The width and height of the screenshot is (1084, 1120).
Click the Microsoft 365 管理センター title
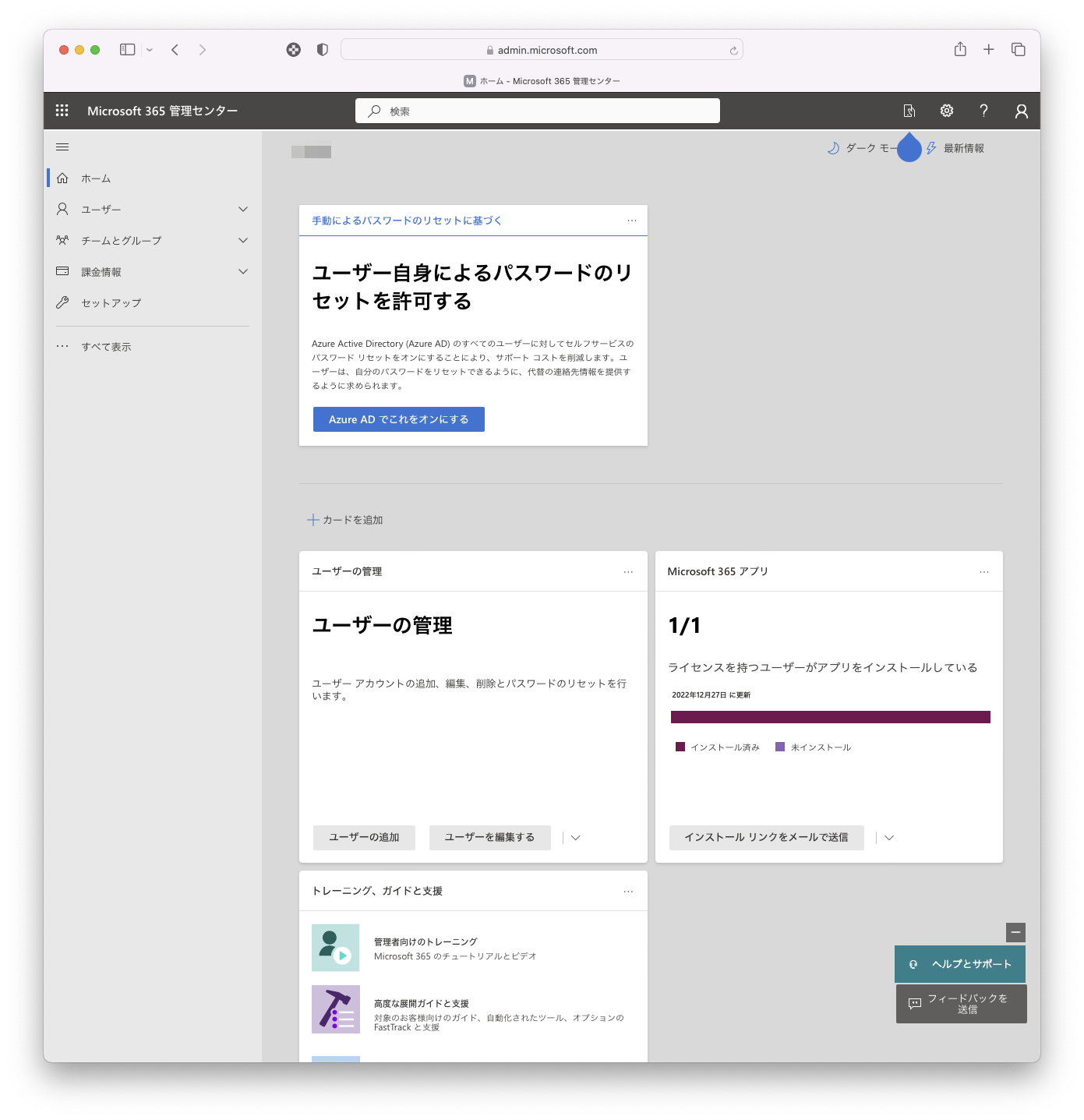[163, 111]
